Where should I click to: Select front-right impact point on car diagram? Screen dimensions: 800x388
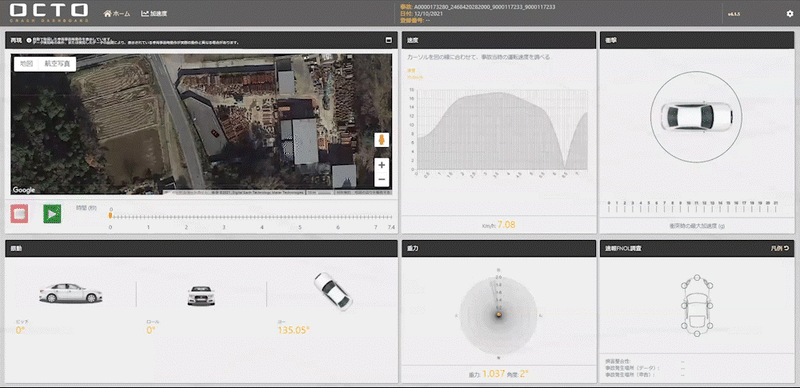tap(710, 284)
